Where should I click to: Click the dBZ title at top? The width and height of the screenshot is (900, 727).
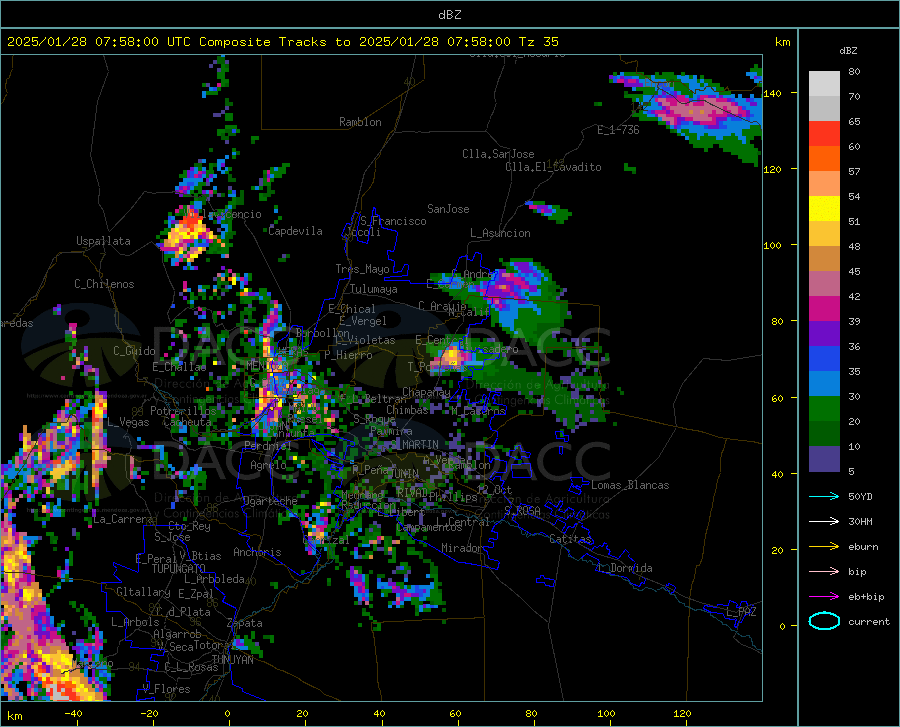[449, 15]
